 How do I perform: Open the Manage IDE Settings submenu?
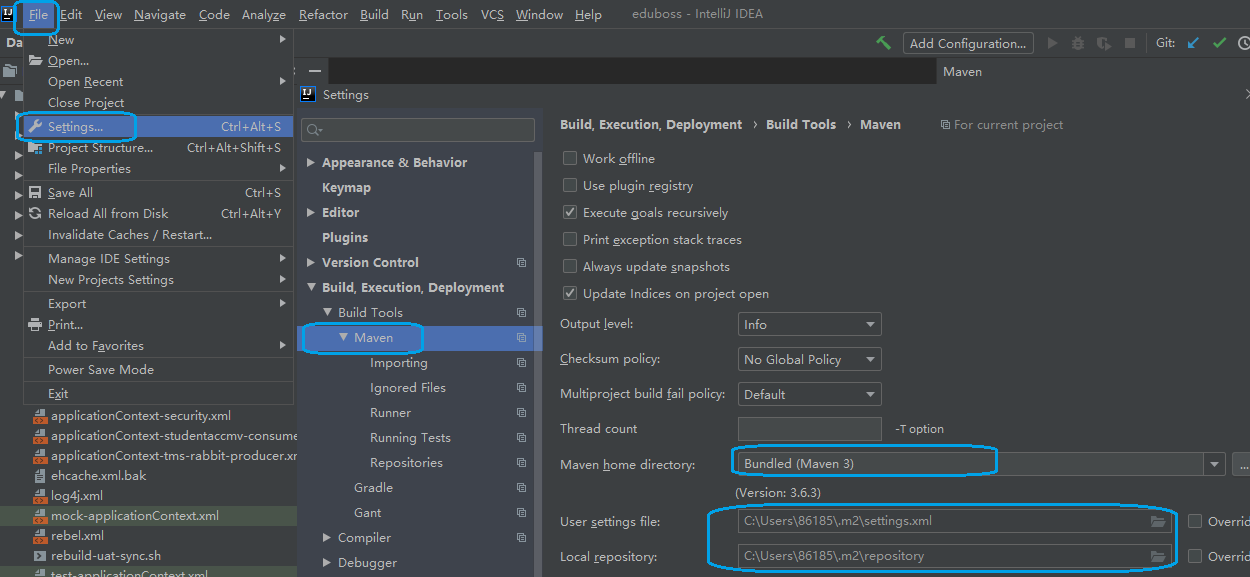[158, 259]
